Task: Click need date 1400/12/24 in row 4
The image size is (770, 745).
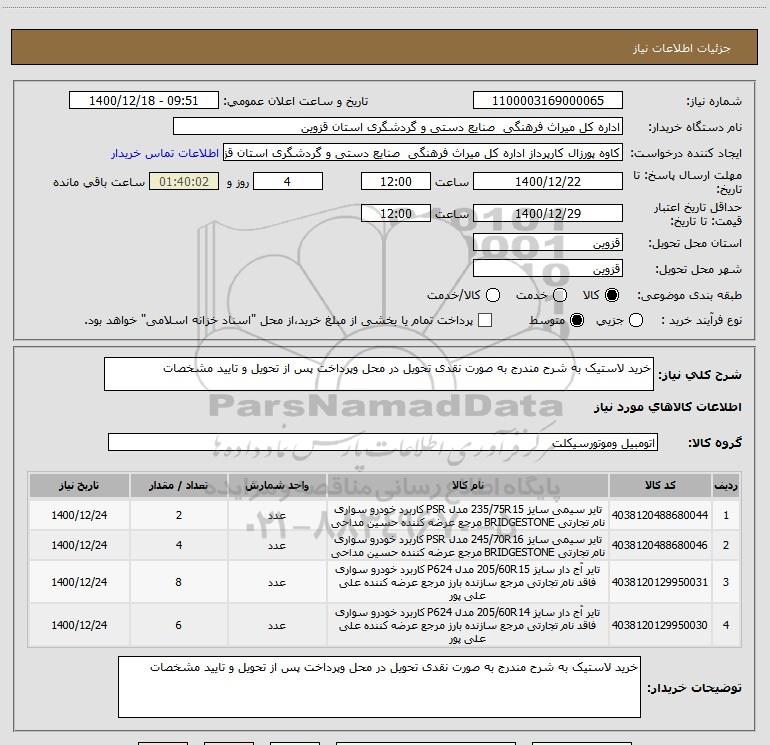Action: click(79, 625)
